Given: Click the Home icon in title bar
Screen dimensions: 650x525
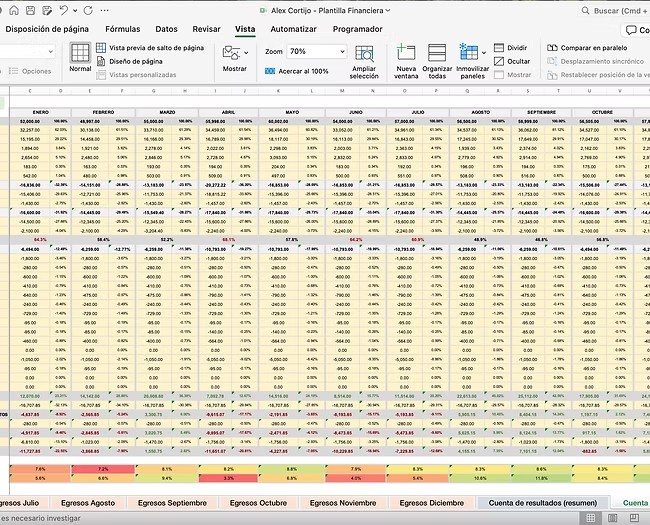Looking at the screenshot, I should [x=12, y=10].
